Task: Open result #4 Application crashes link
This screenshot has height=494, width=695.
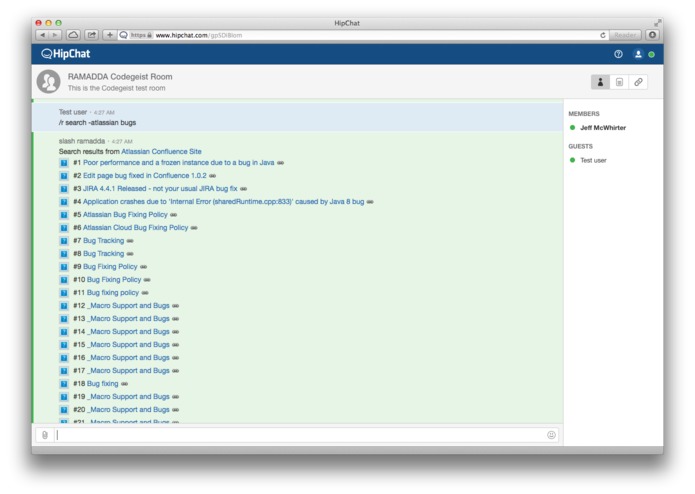Action: 224,202
